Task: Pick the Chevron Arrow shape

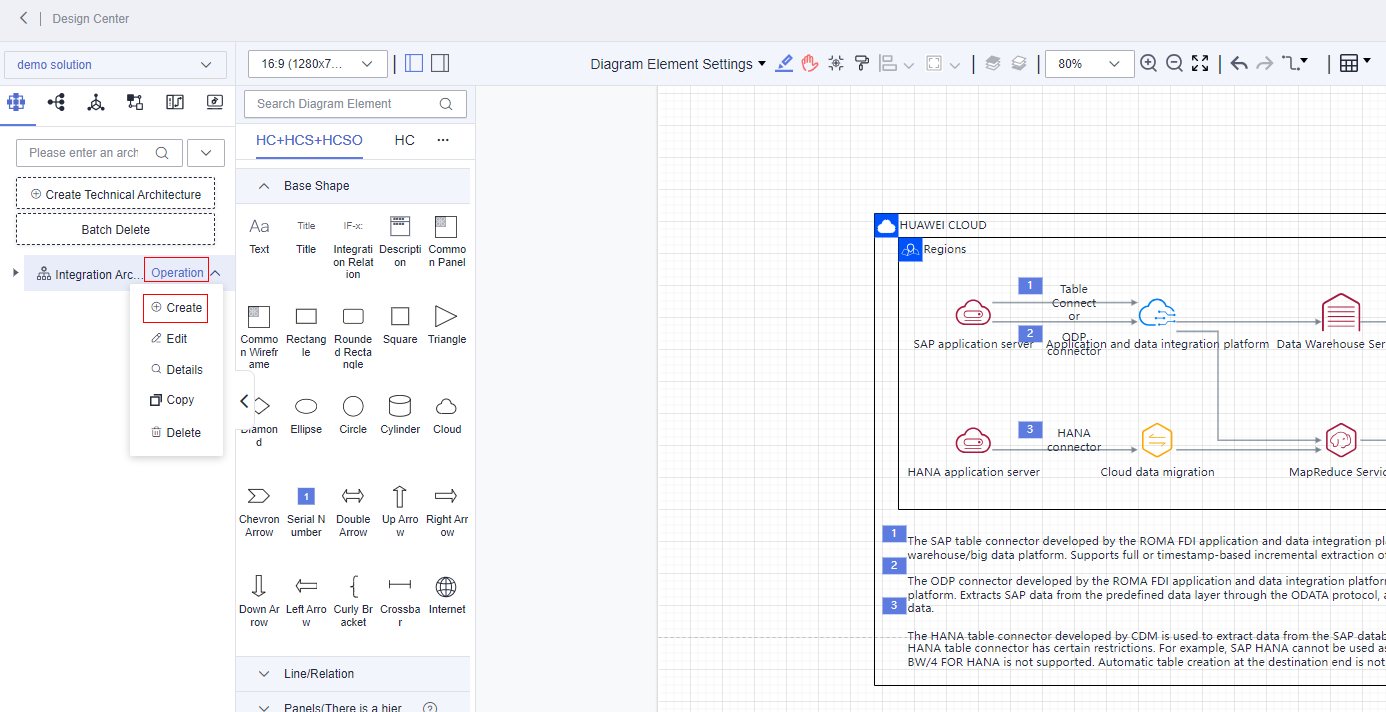Action: click(x=259, y=511)
